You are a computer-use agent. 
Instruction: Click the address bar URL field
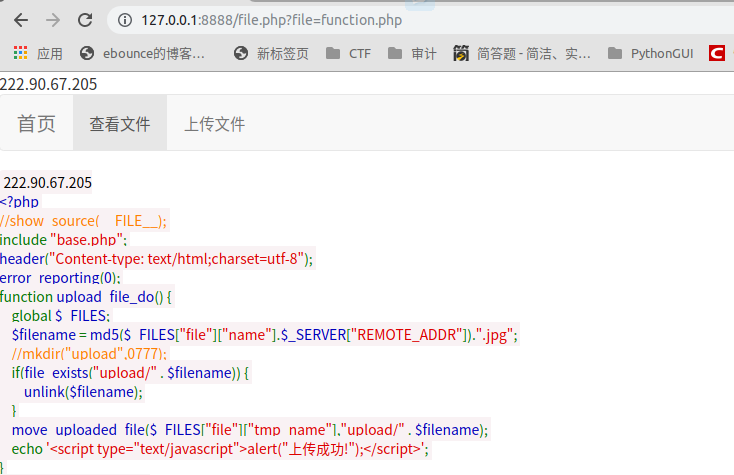point(400,20)
